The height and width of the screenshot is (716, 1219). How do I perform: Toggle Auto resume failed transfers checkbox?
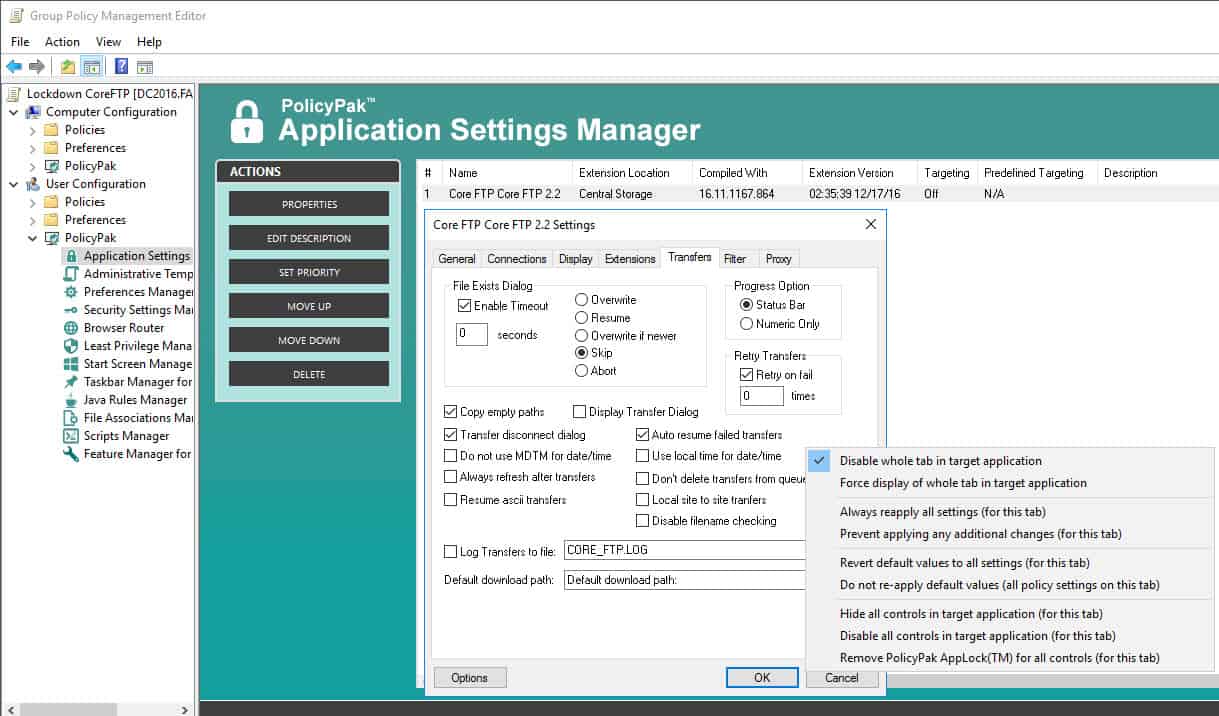pyautogui.click(x=643, y=435)
